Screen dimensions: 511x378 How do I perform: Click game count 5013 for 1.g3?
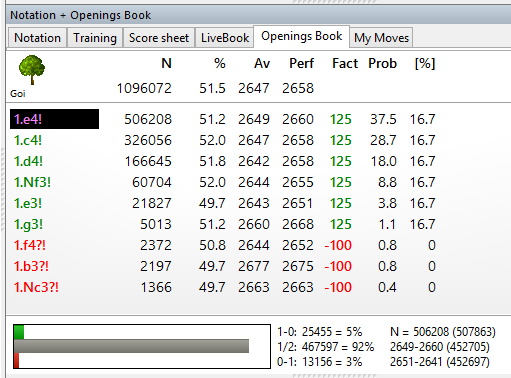pos(156,224)
